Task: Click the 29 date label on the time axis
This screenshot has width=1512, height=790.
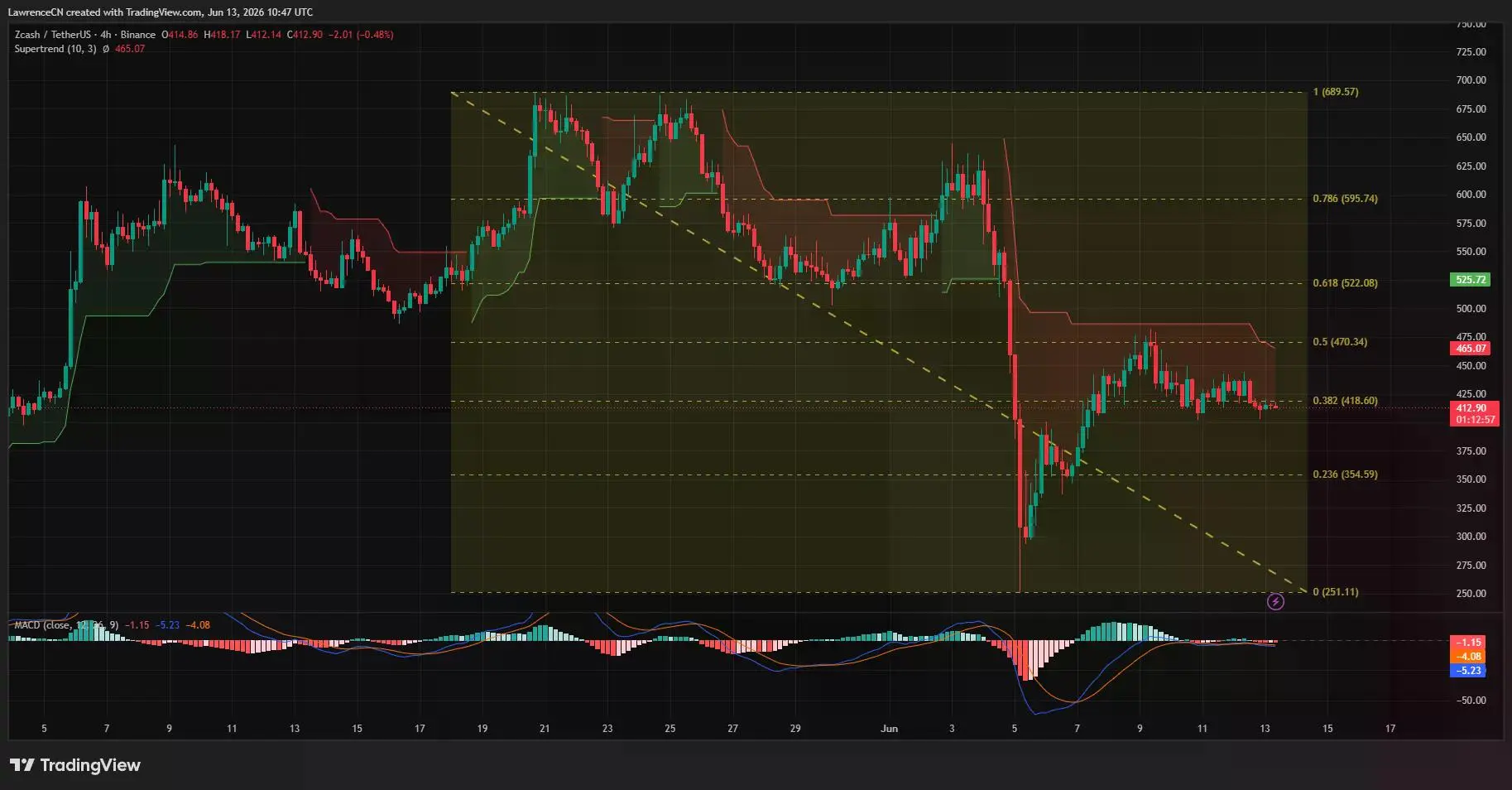Action: (x=795, y=729)
